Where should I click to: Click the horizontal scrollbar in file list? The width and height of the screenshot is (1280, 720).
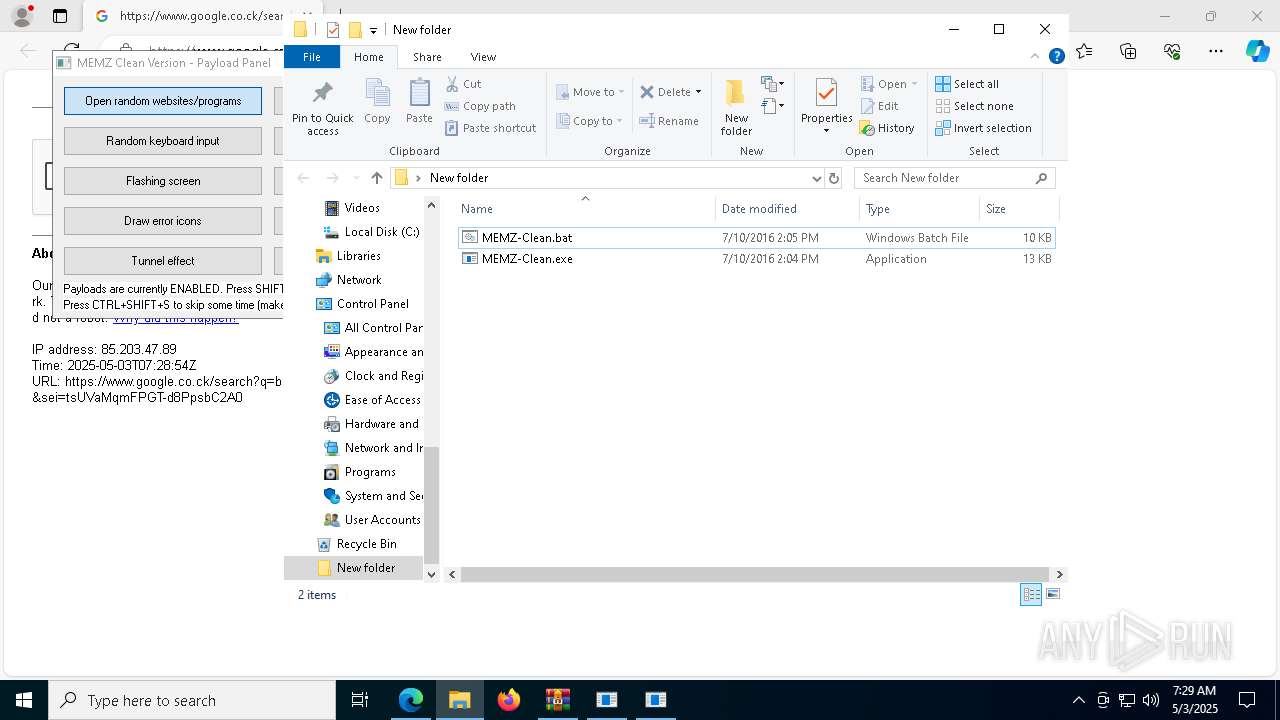pos(756,574)
